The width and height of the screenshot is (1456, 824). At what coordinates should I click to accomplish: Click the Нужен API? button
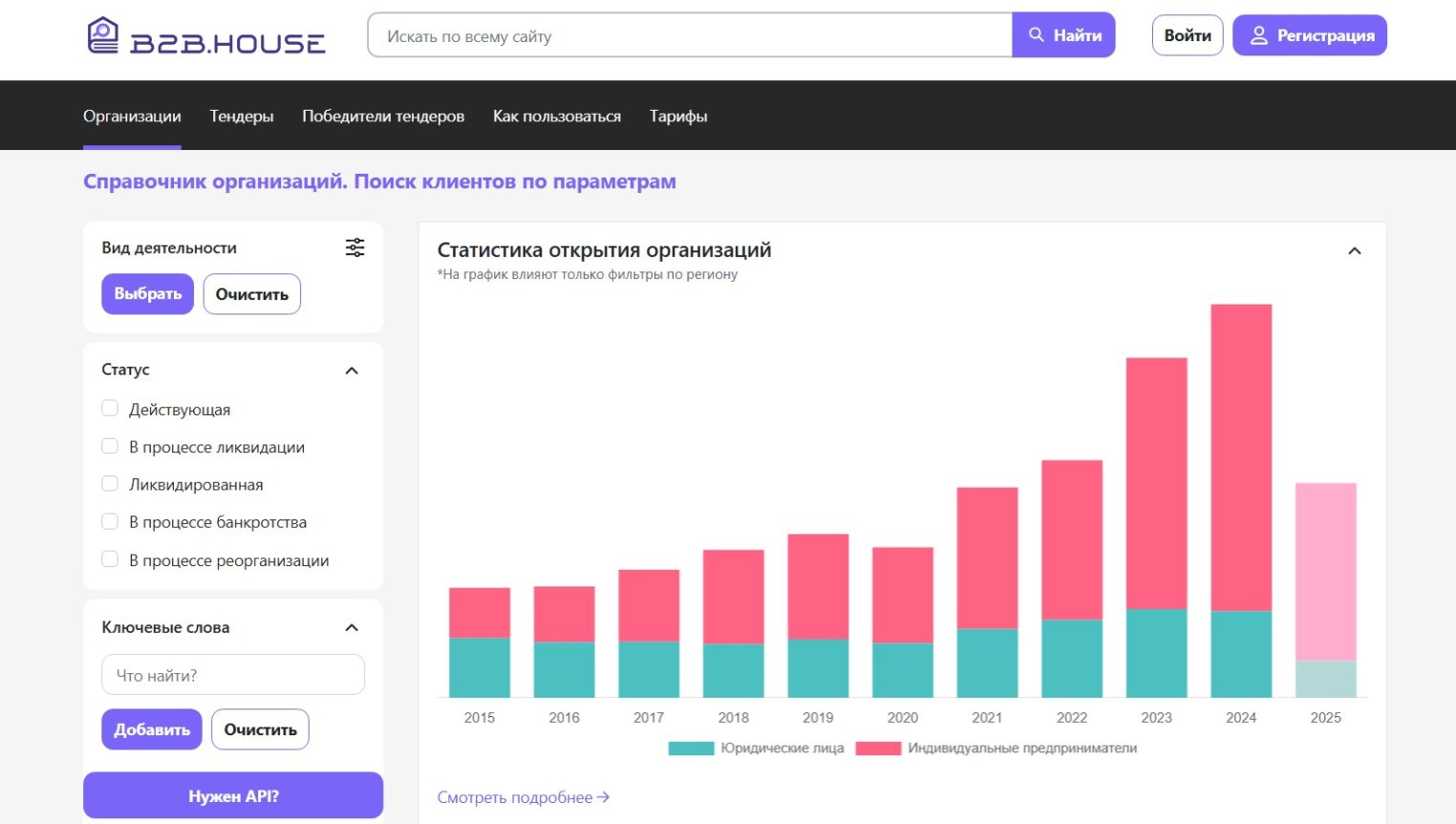pos(233,795)
